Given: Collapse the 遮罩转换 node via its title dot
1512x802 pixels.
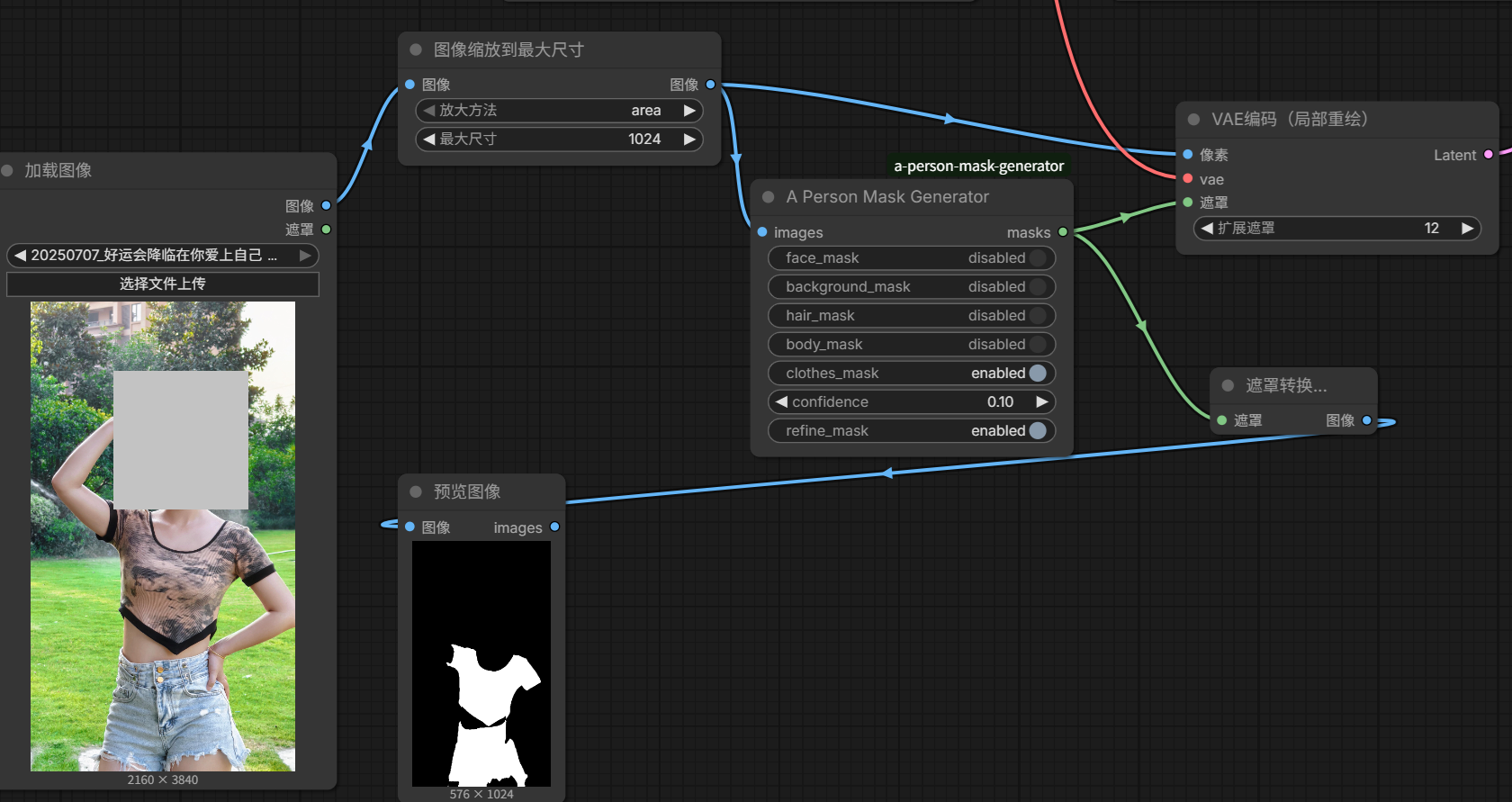Looking at the screenshot, I should tap(1228, 385).
